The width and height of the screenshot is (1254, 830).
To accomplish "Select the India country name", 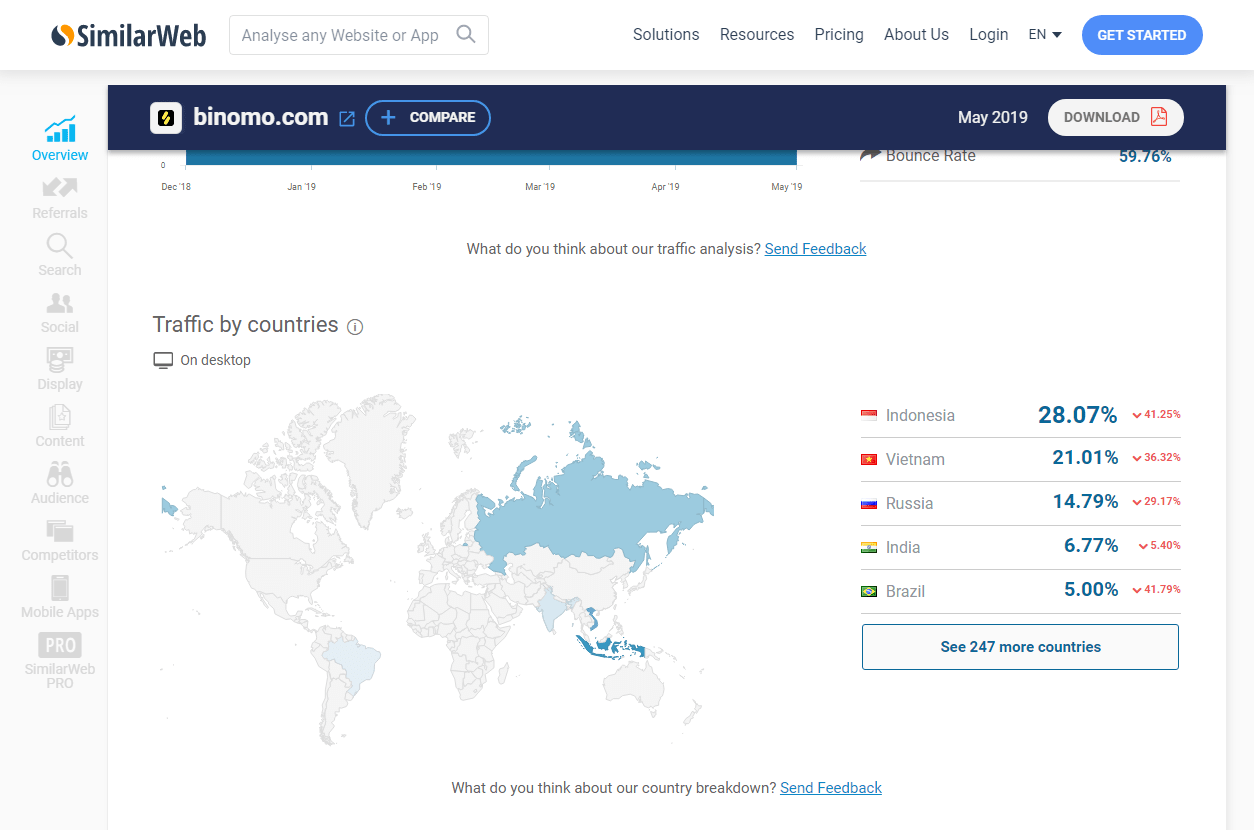I will click(x=903, y=548).
